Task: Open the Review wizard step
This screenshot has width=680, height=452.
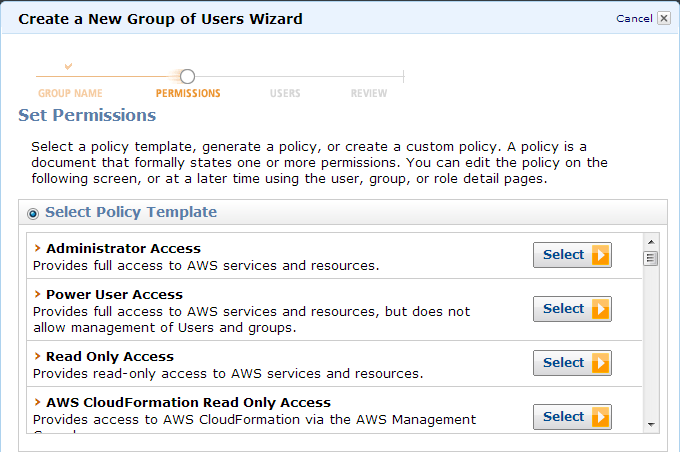Action: 369,93
